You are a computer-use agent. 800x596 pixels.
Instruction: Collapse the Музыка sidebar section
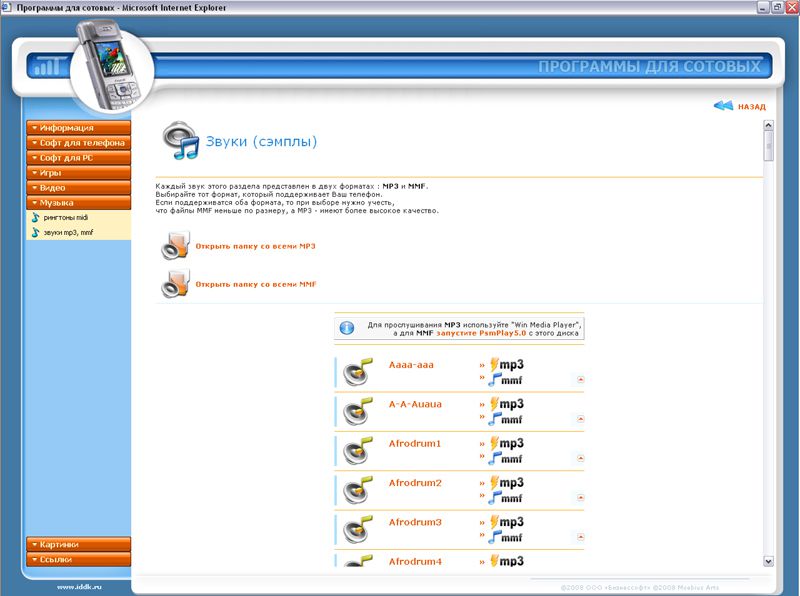click(x=78, y=203)
